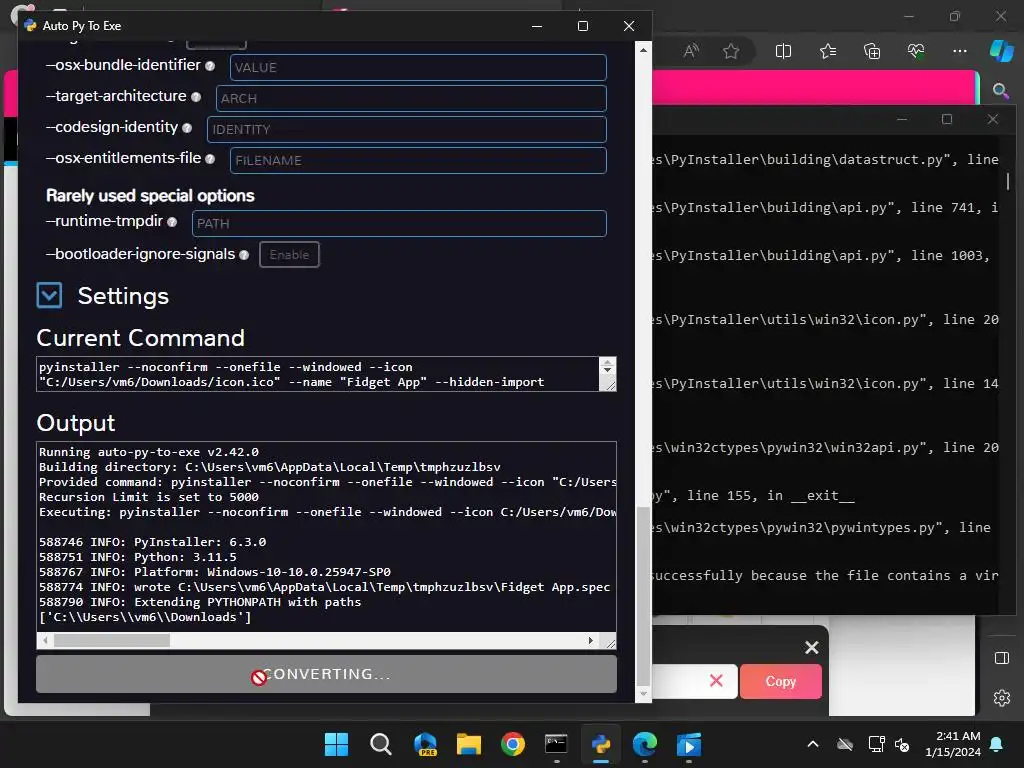The image size is (1024, 768).
Task: Click the cloud sync tray icon
Action: [845, 744]
